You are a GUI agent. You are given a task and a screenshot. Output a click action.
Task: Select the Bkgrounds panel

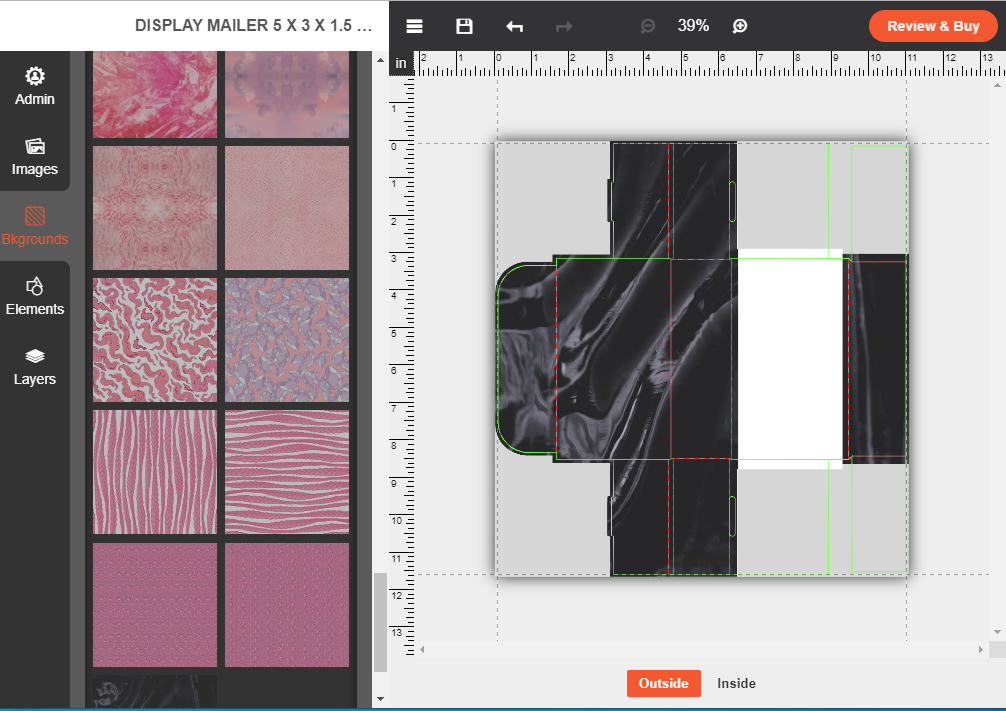click(35, 226)
